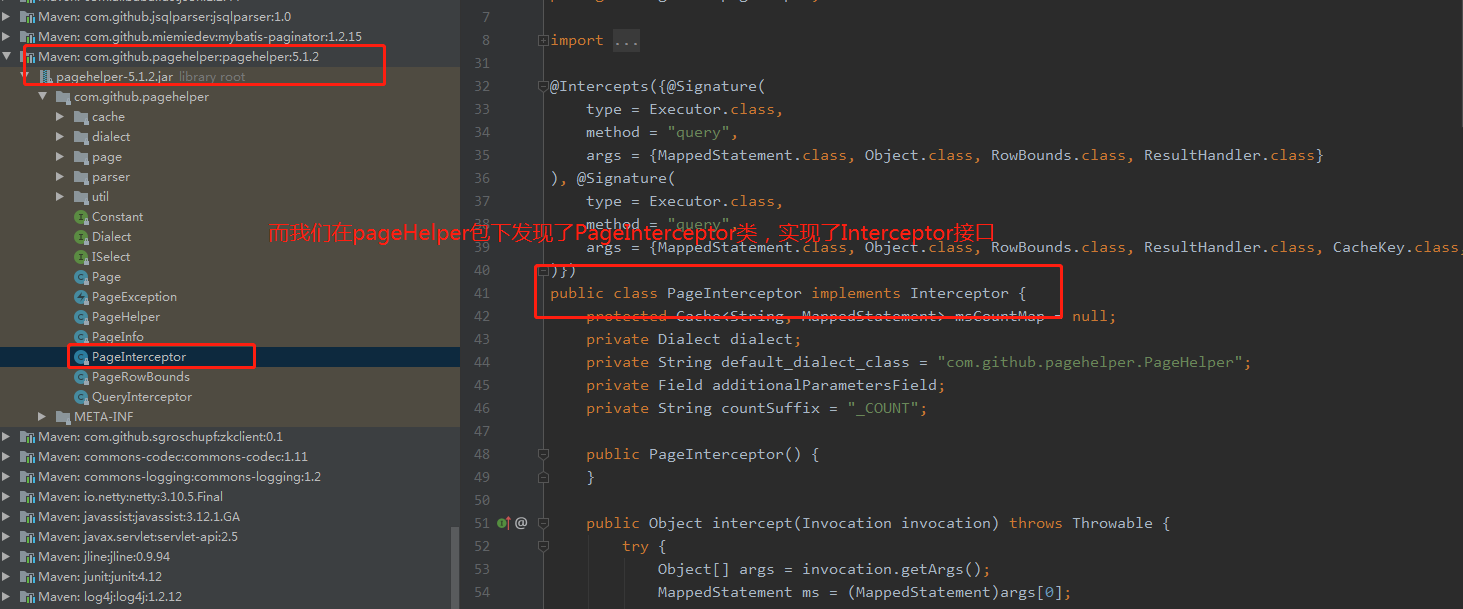This screenshot has width=1463, height=609.
Task: Select the PageRowBounds class icon
Action: pos(80,376)
